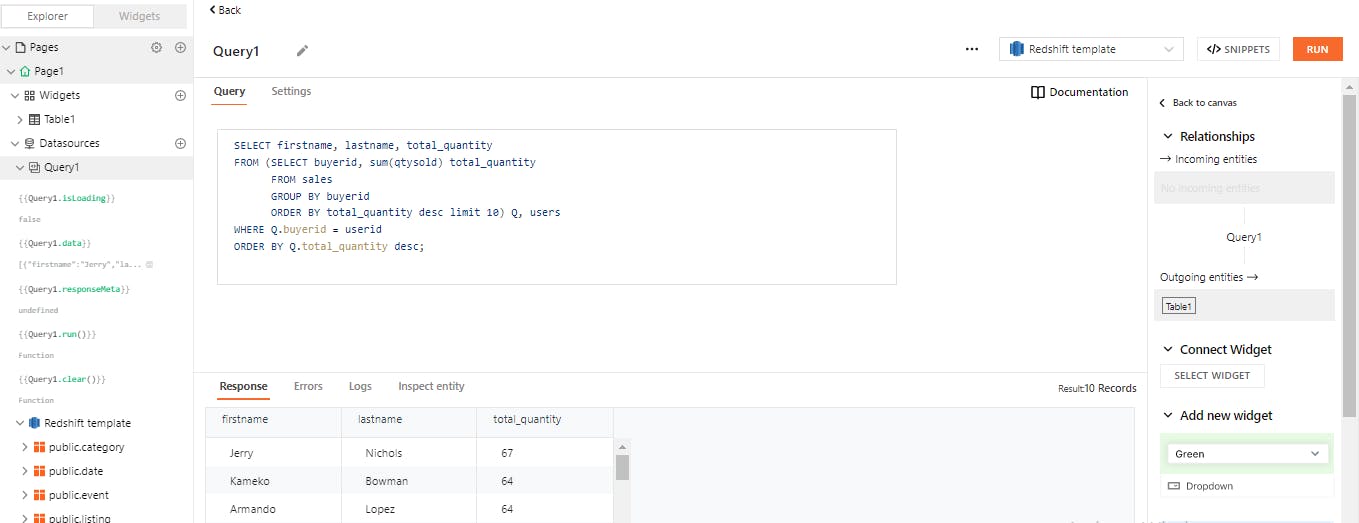The image size is (1359, 523).
Task: Open Pages settings gear icon
Action: (x=156, y=47)
